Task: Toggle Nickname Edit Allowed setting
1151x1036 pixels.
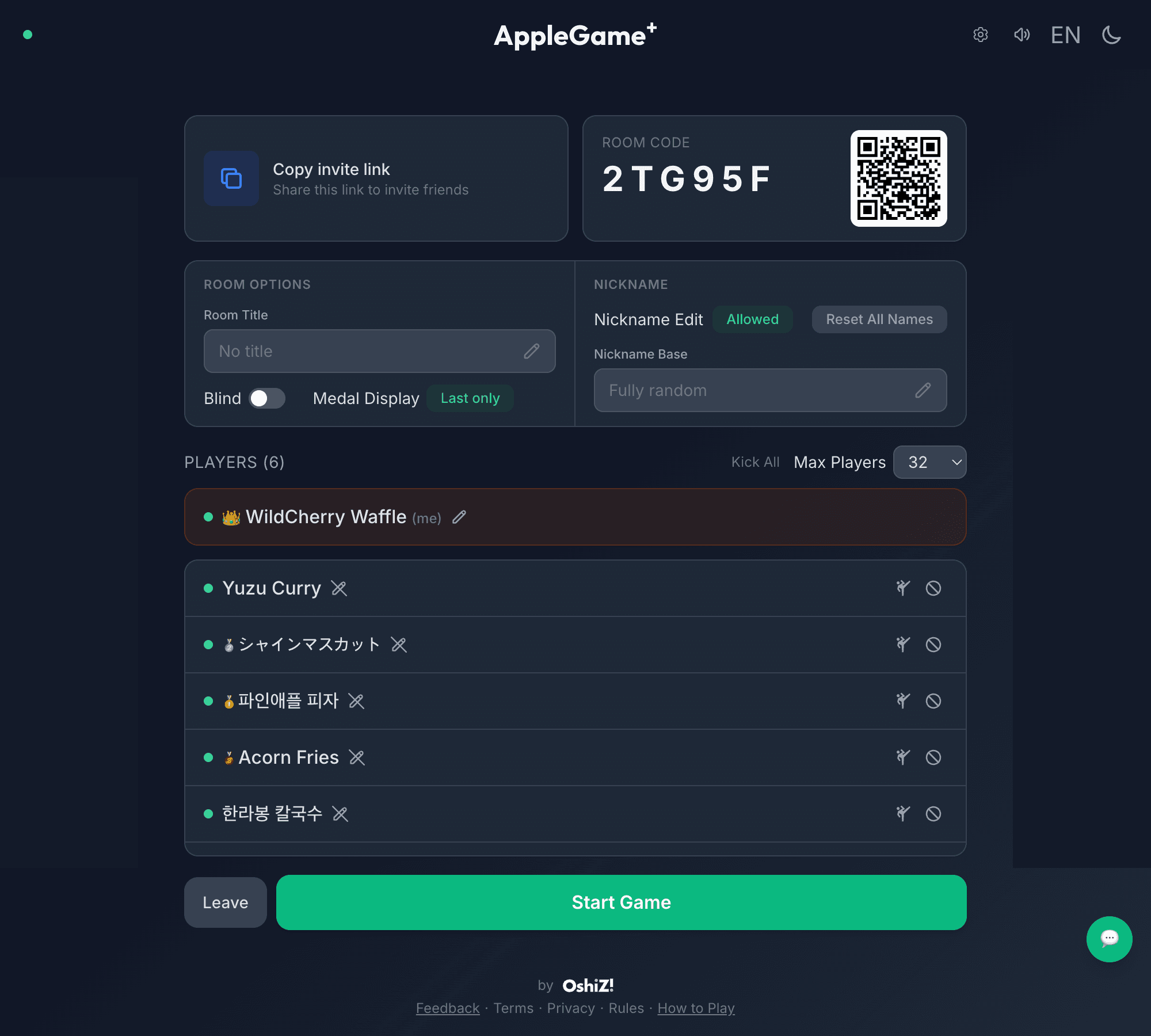Action: coord(752,319)
